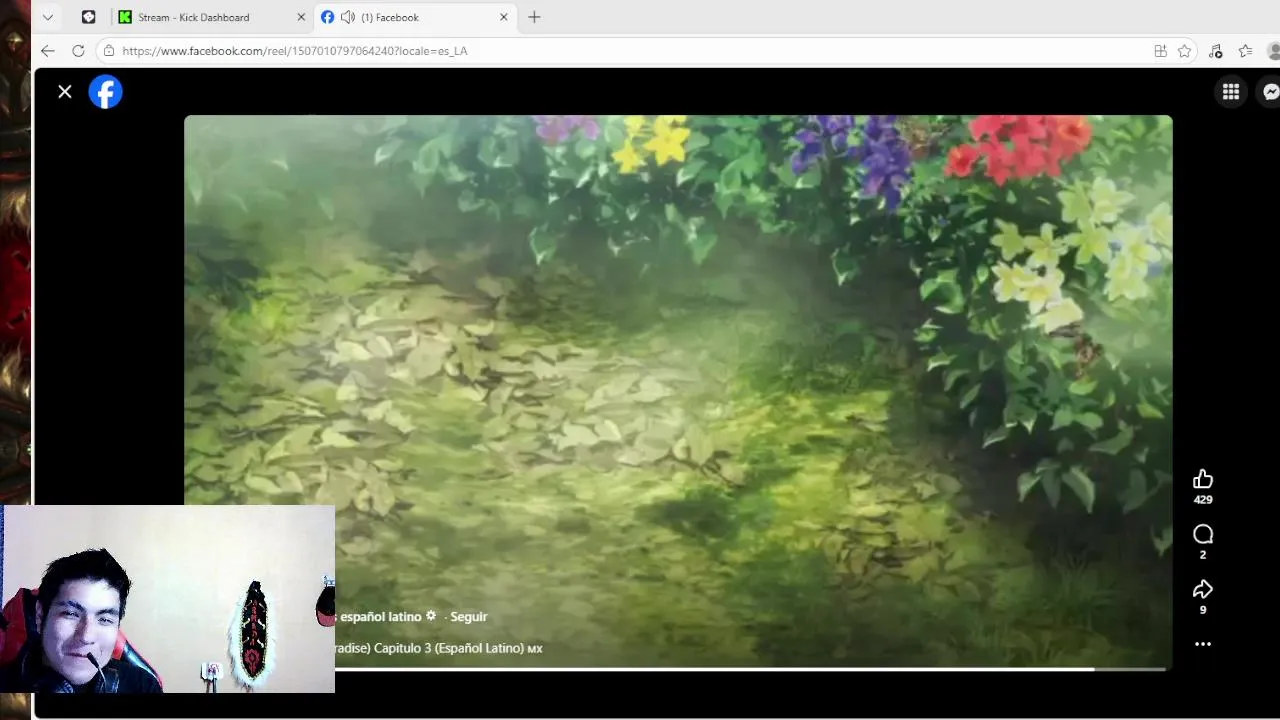
Task: Open the media control icon in the toolbar
Action: [1215, 51]
